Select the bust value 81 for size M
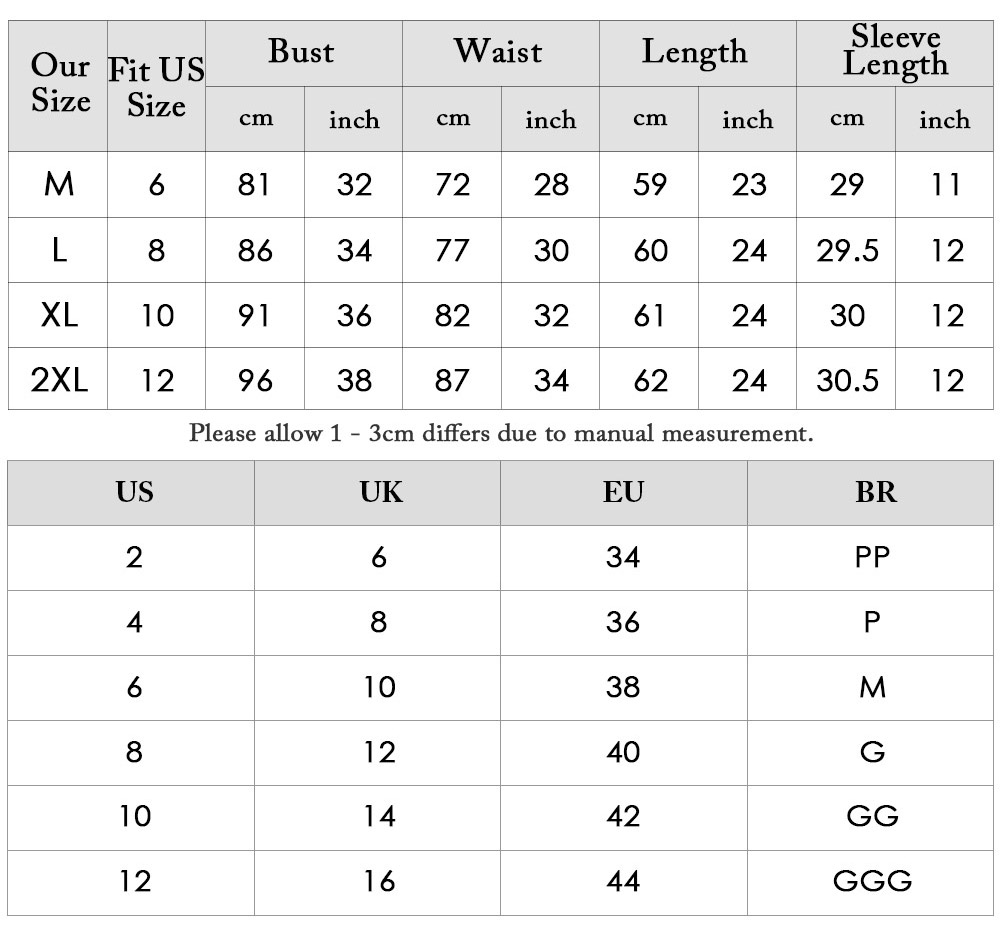The image size is (1000, 934). point(254,185)
